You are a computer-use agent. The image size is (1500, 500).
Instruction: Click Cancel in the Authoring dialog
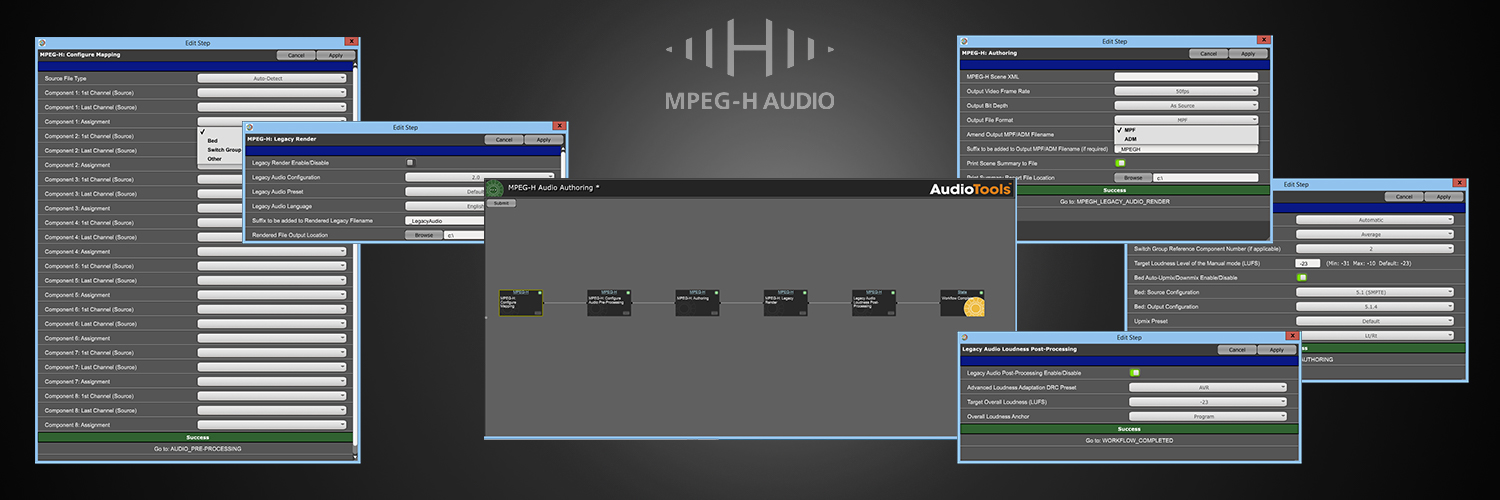pyautogui.click(x=1208, y=54)
